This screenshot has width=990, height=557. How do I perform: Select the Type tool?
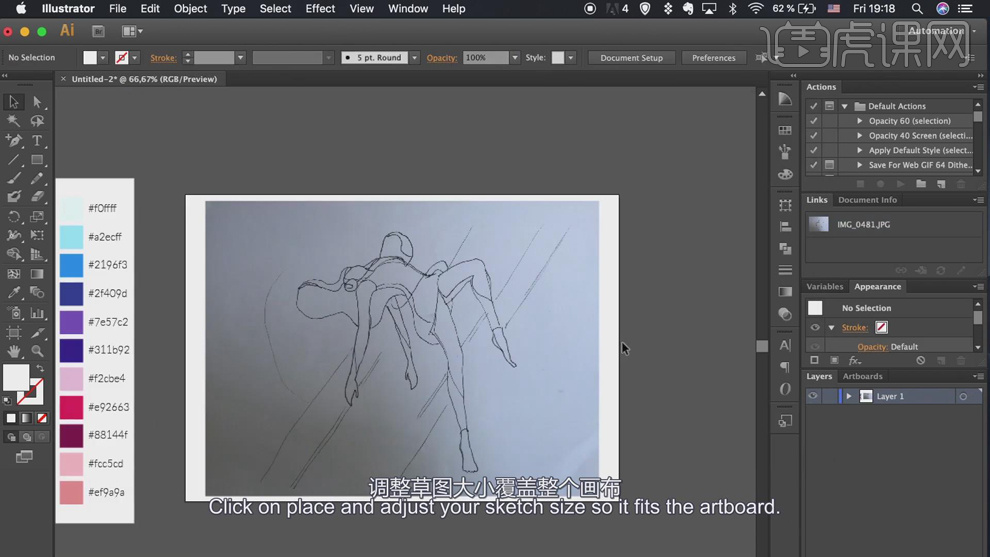coord(37,141)
